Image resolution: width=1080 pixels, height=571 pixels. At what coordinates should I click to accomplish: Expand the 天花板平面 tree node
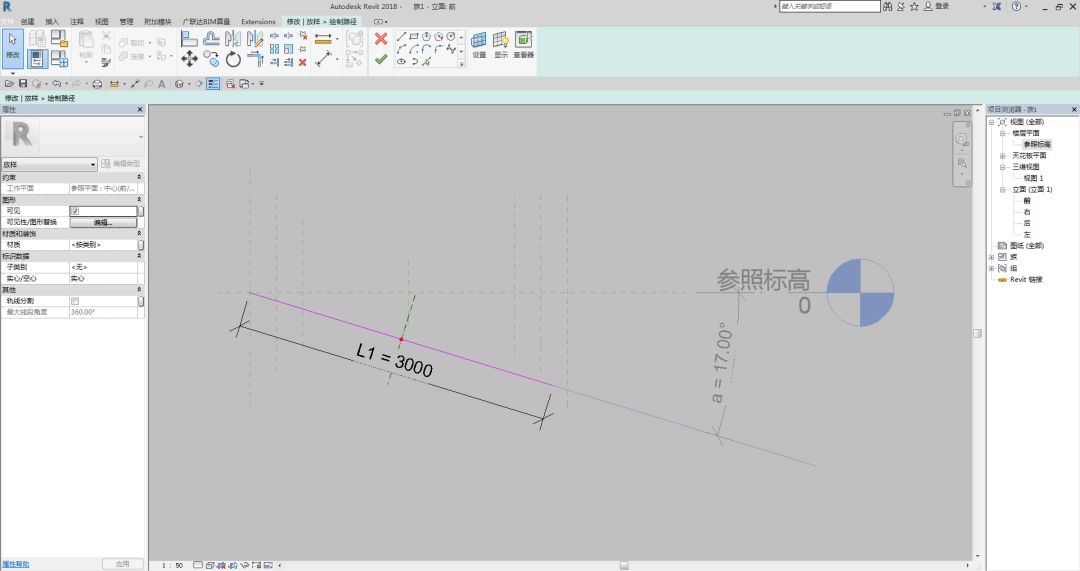pos(1002,156)
